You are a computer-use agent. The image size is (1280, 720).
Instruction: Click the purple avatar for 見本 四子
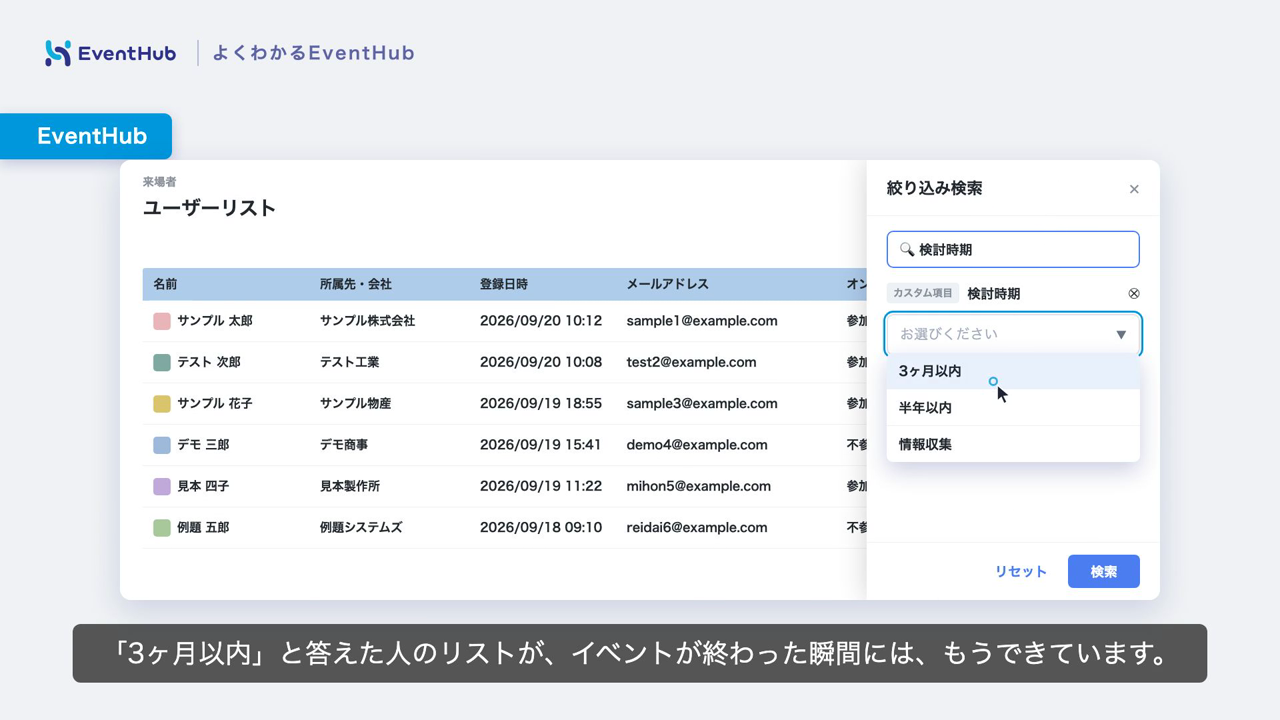(x=162, y=486)
